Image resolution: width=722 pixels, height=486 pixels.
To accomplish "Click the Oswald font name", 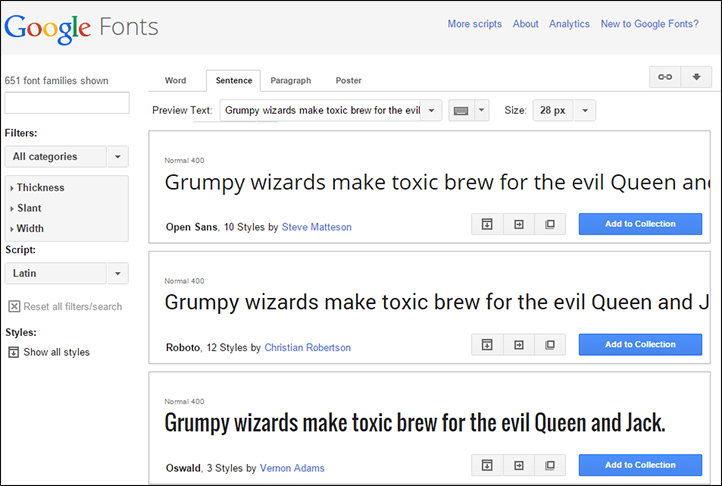I will (x=183, y=468).
